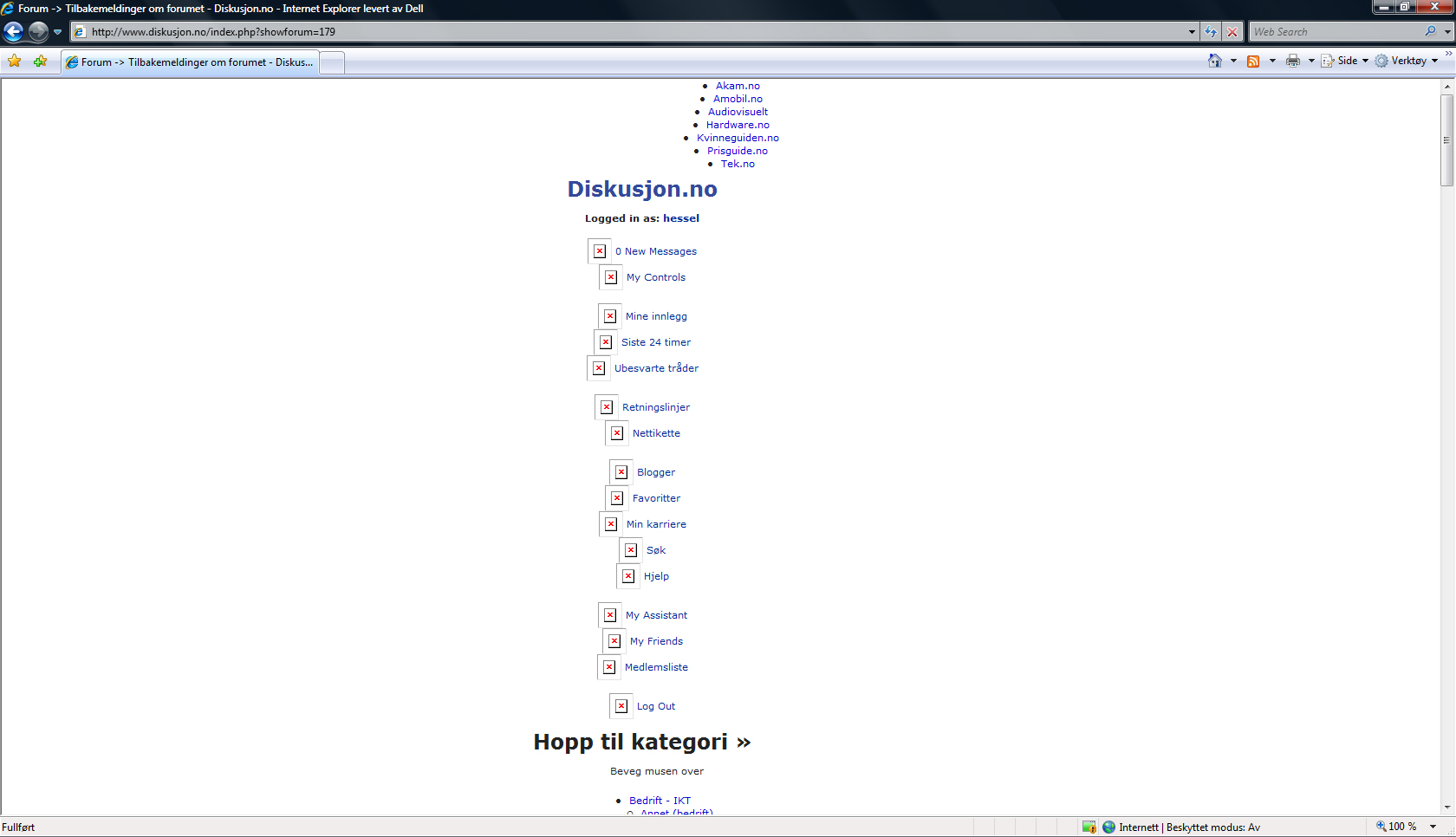Click the browser Forward arrow button
The height and width of the screenshot is (837, 1456).
point(38,32)
